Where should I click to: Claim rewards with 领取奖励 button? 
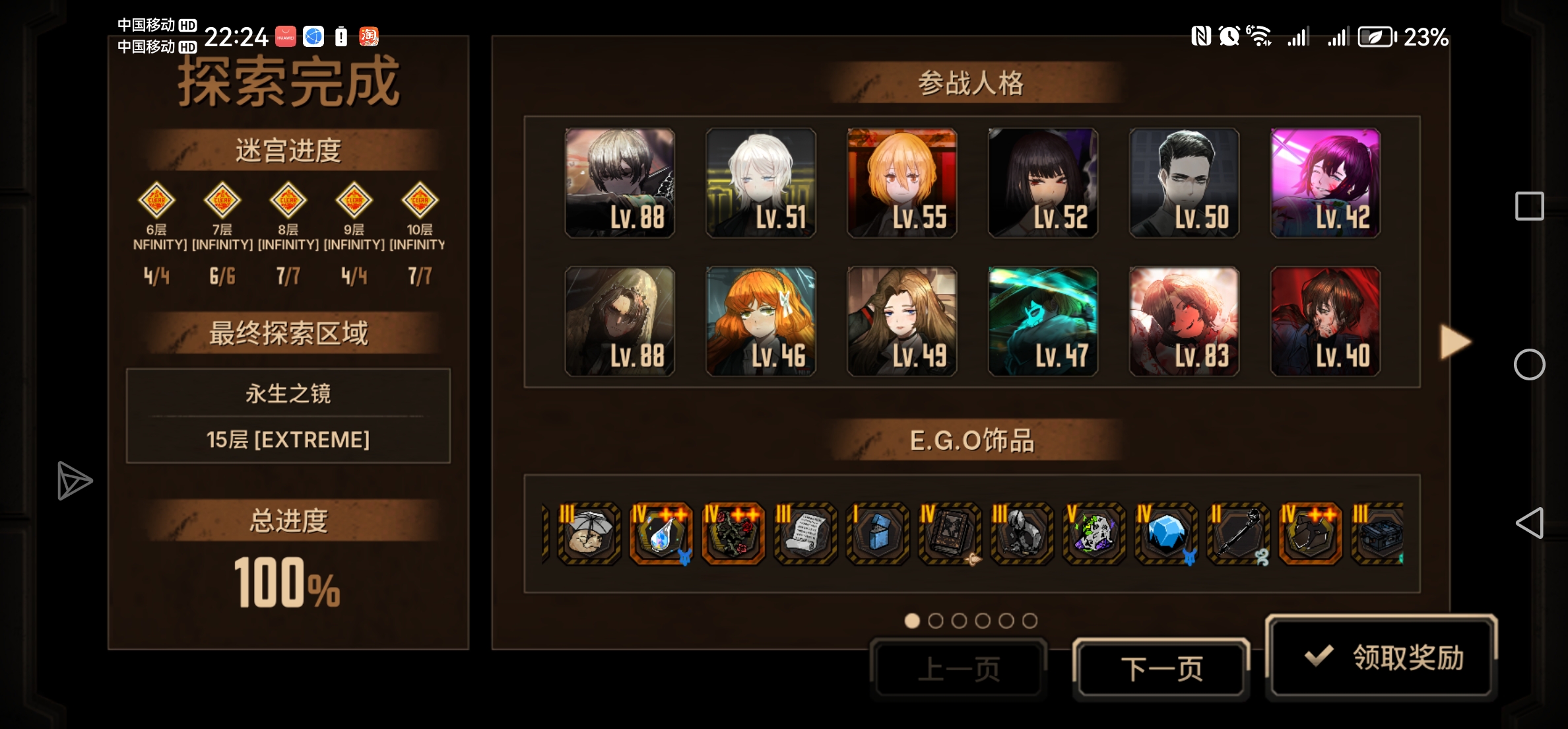point(1381,656)
